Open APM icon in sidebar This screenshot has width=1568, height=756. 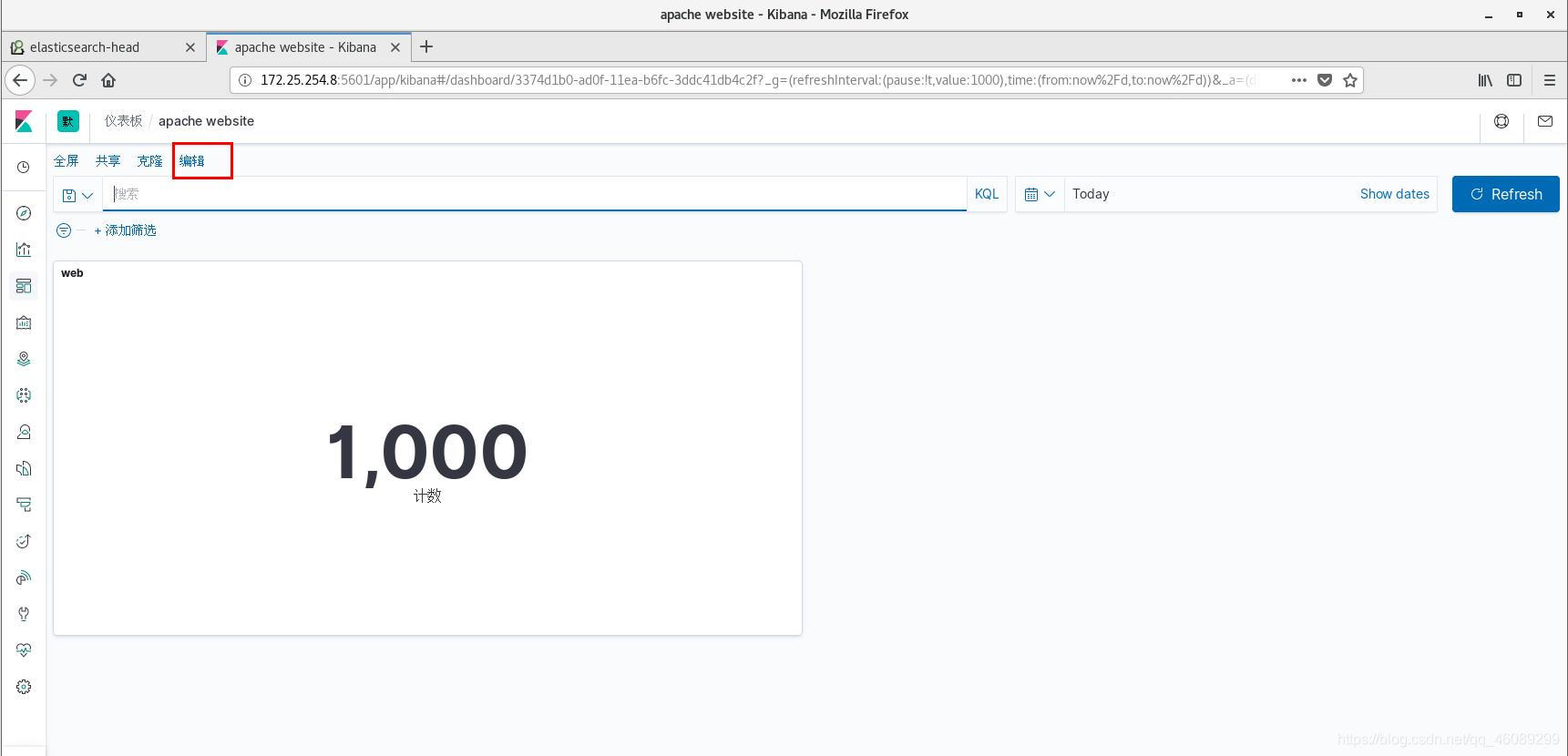tap(24, 505)
